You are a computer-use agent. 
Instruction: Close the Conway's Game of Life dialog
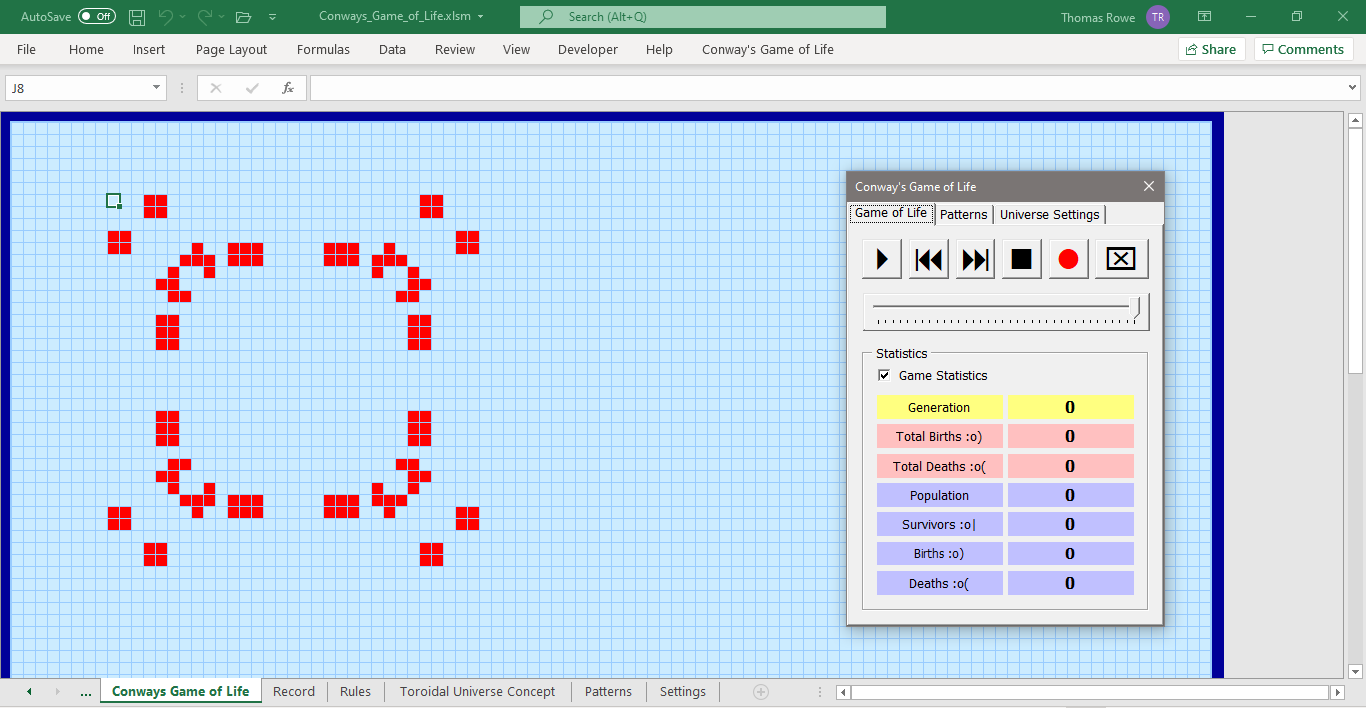coord(1149,186)
